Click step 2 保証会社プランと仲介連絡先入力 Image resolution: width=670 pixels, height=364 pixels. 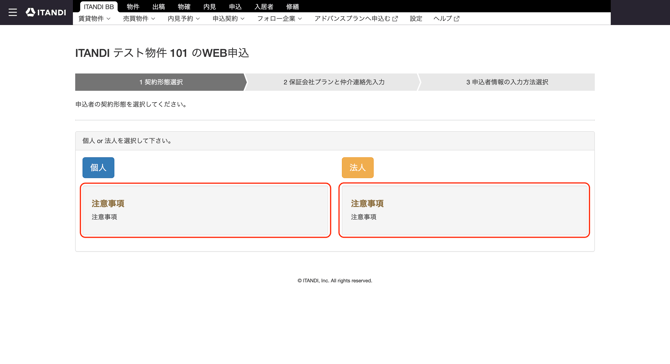click(x=334, y=82)
